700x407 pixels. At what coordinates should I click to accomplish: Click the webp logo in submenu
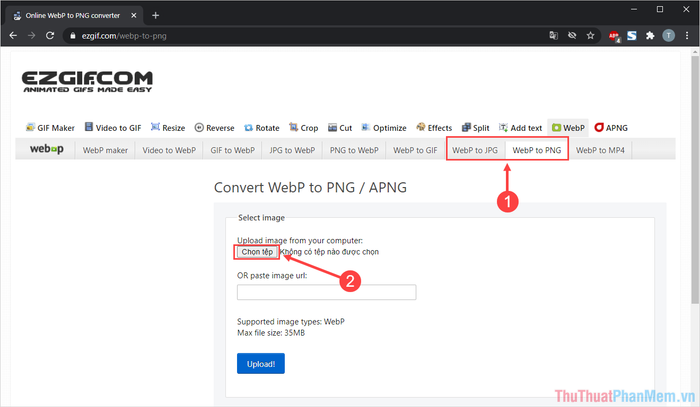click(x=46, y=149)
